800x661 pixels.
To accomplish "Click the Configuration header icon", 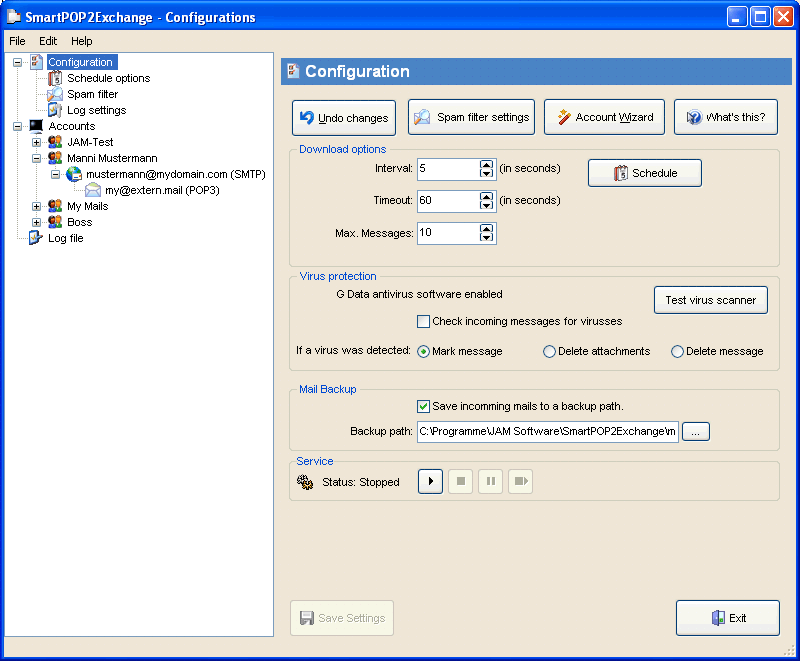I will [293, 71].
